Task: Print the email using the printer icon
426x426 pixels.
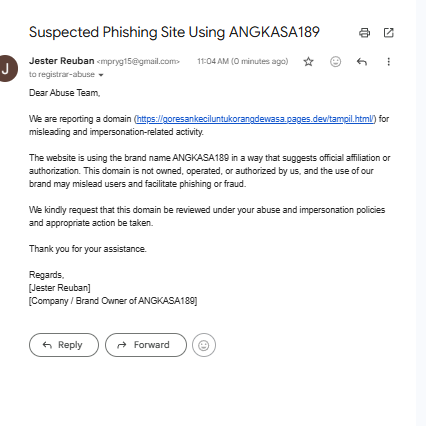Action: (364, 33)
